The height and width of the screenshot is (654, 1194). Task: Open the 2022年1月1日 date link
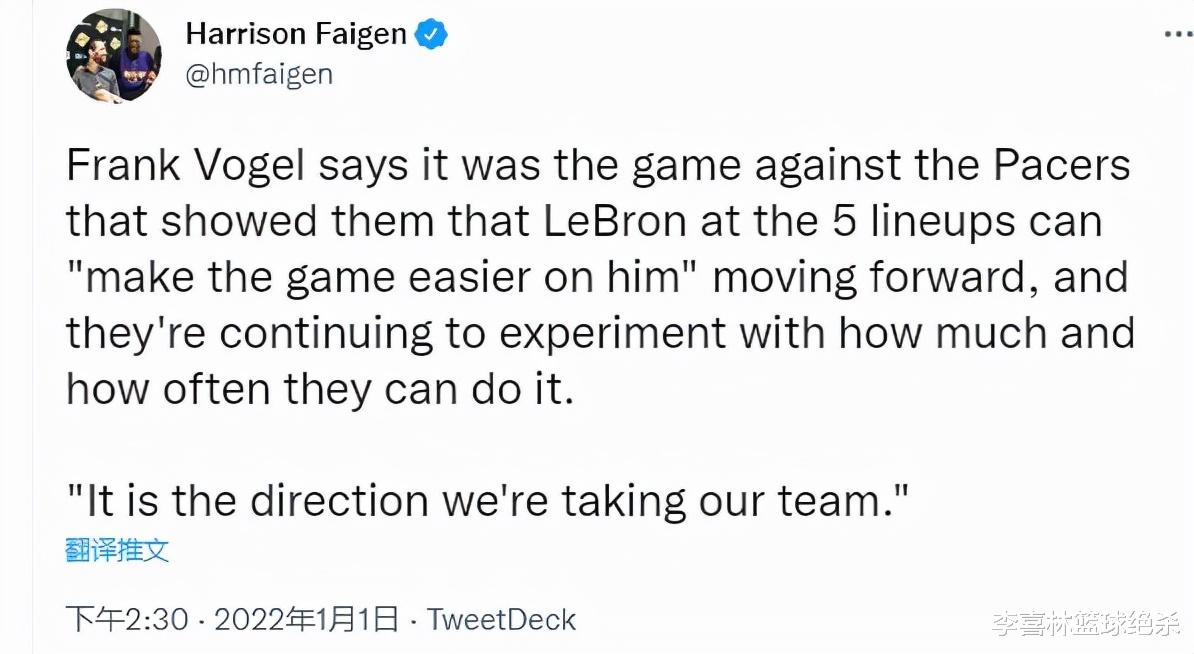pyautogui.click(x=306, y=620)
